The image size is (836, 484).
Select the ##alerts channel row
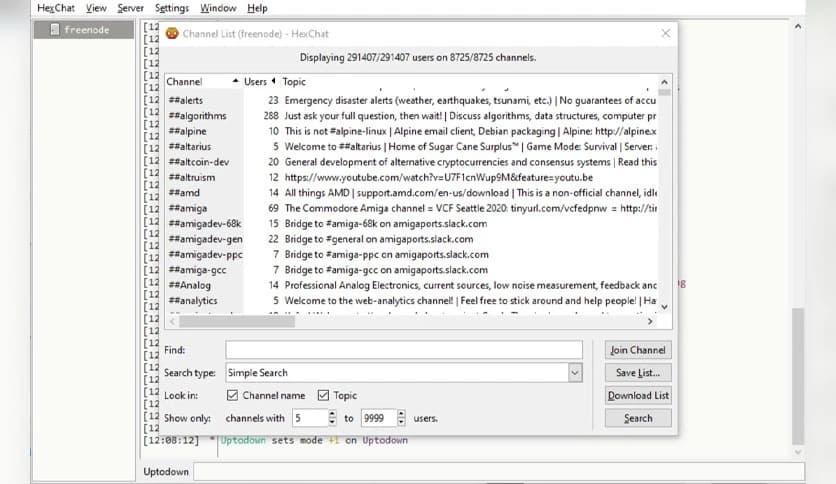[412, 100]
